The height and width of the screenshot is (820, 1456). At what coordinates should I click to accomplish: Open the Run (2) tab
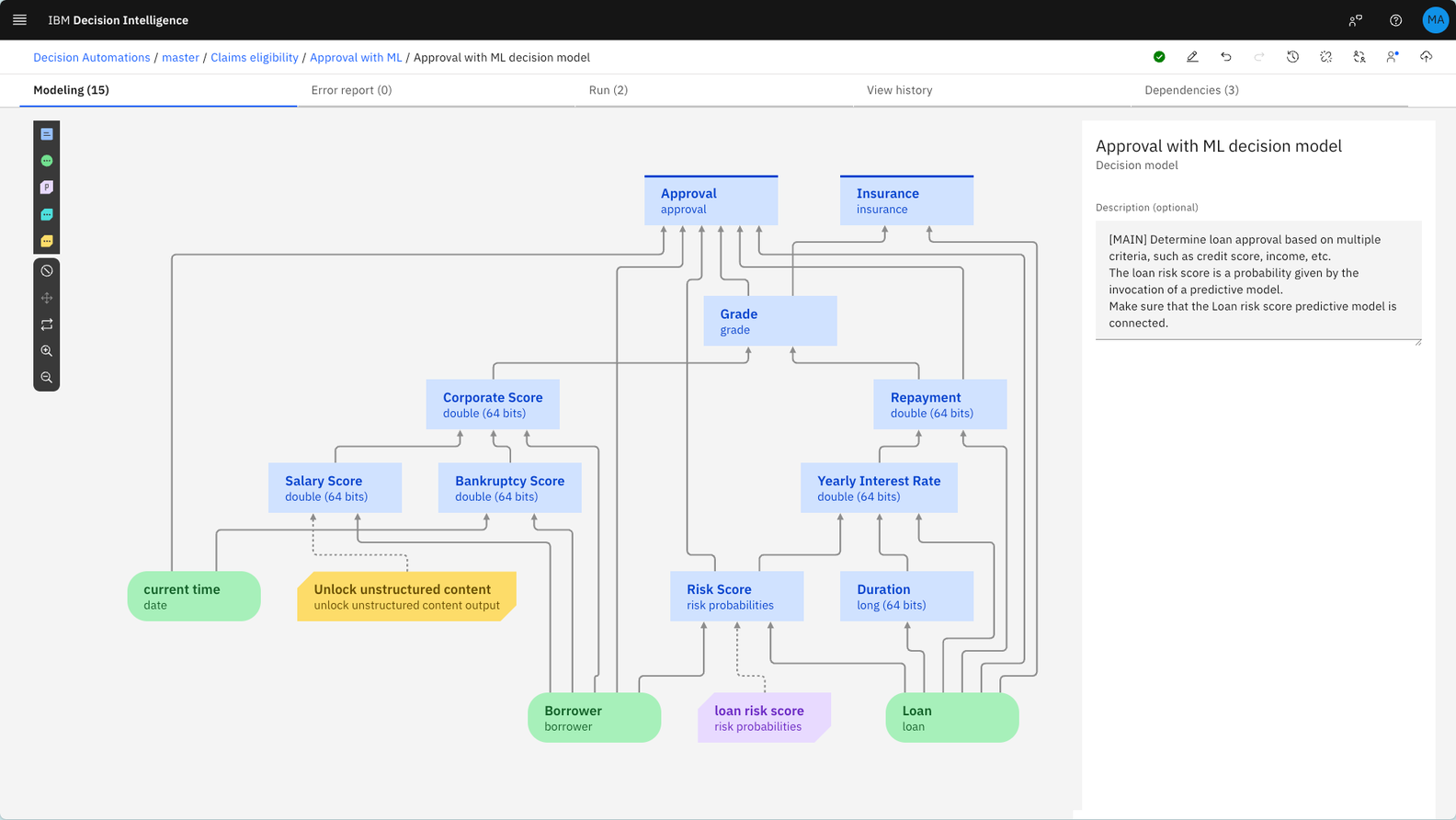608,90
